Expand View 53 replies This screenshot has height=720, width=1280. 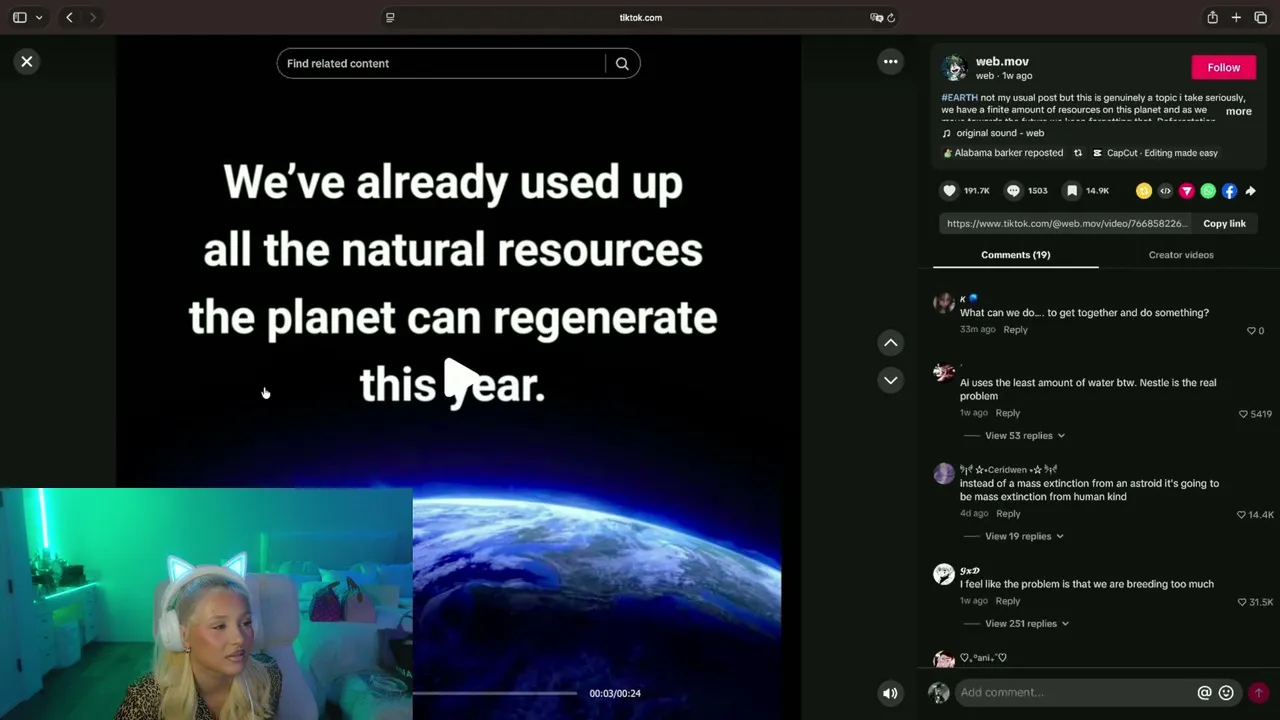(1025, 436)
